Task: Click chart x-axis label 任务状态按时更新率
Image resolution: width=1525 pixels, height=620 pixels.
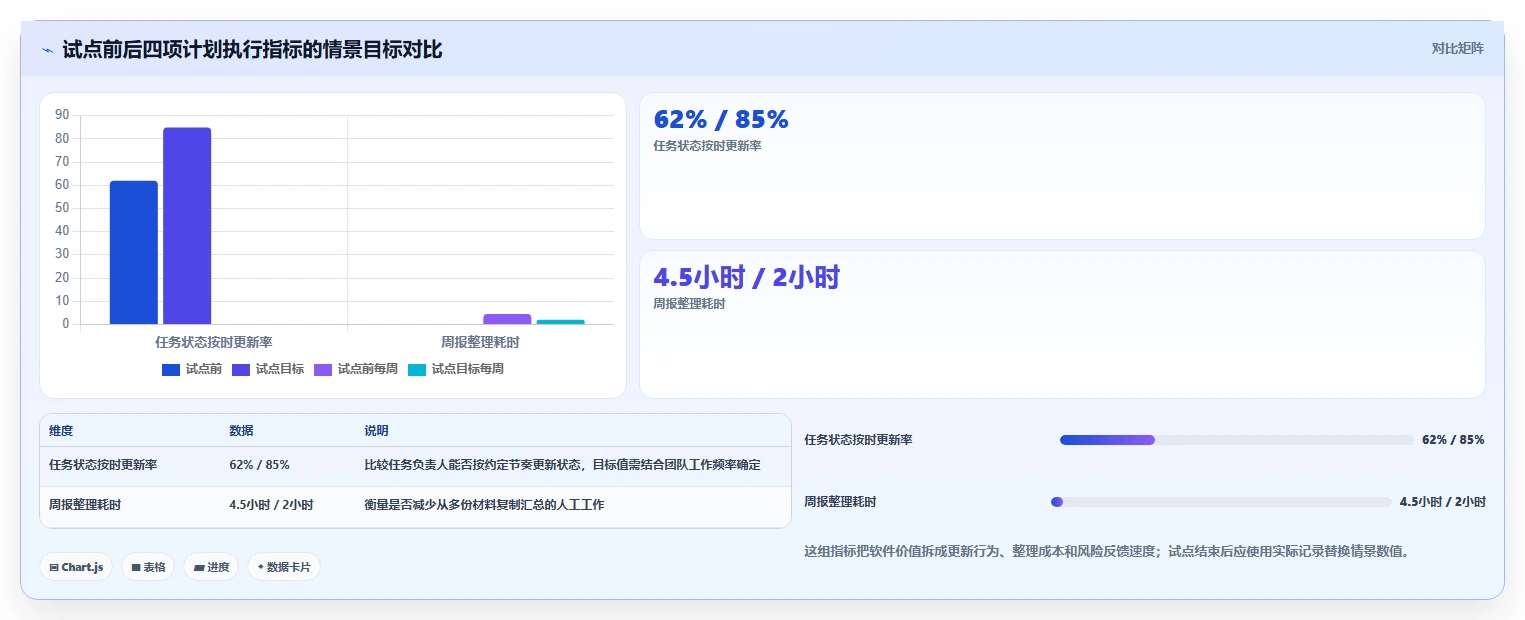Action: pos(214,342)
